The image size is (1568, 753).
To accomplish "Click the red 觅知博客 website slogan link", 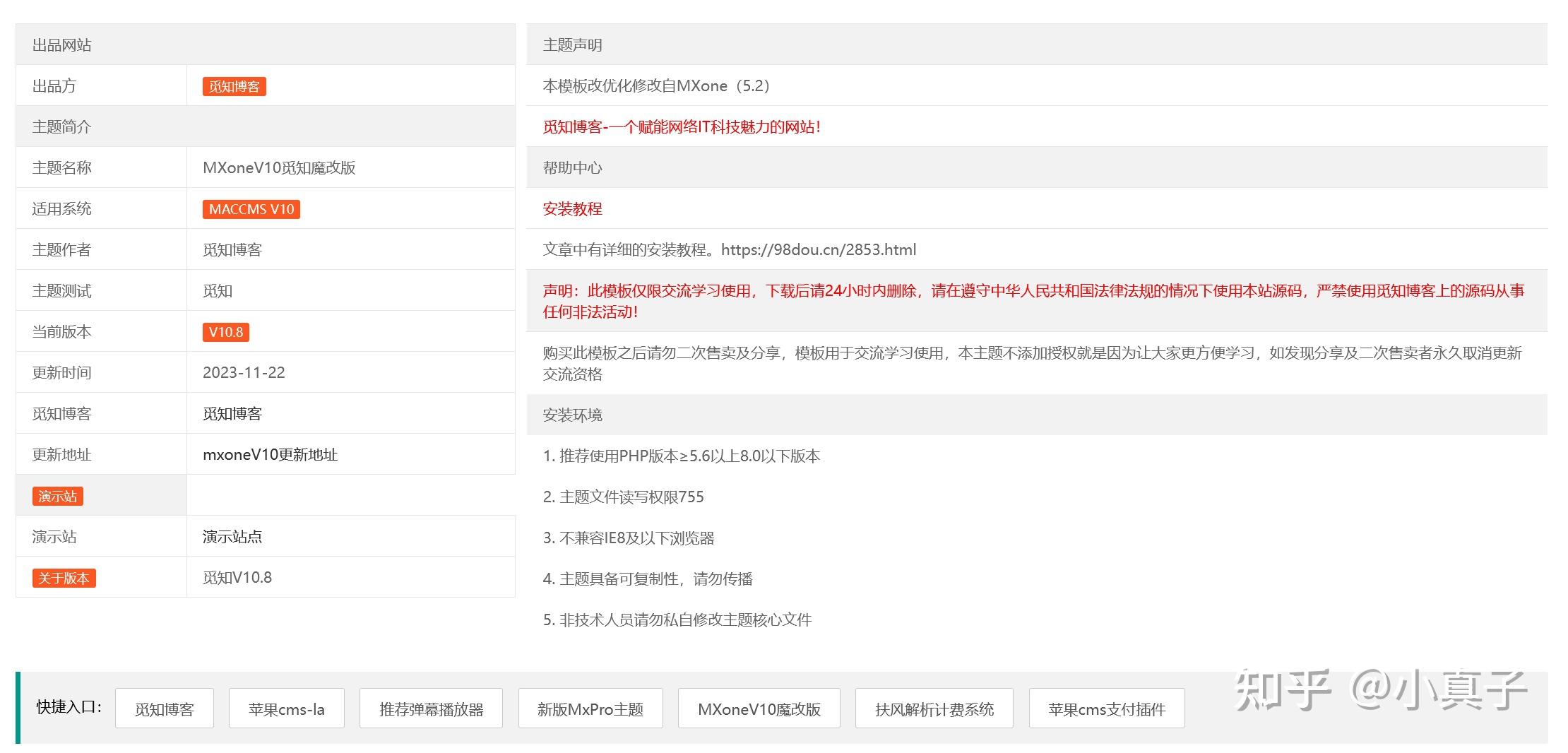I will [682, 126].
